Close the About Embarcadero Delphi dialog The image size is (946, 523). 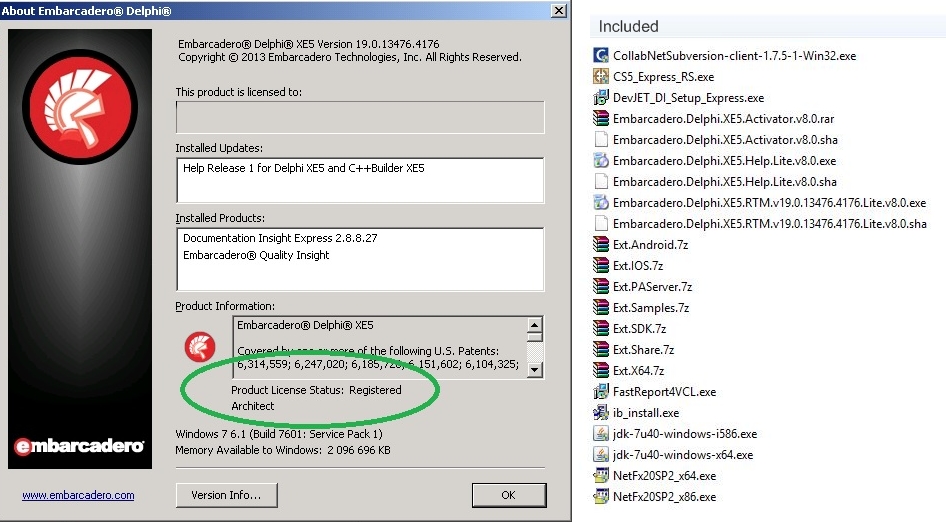[559, 10]
